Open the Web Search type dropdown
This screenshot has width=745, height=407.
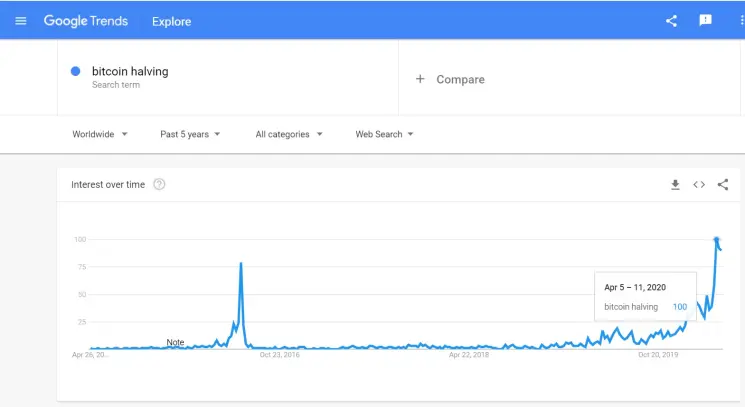pyautogui.click(x=384, y=134)
